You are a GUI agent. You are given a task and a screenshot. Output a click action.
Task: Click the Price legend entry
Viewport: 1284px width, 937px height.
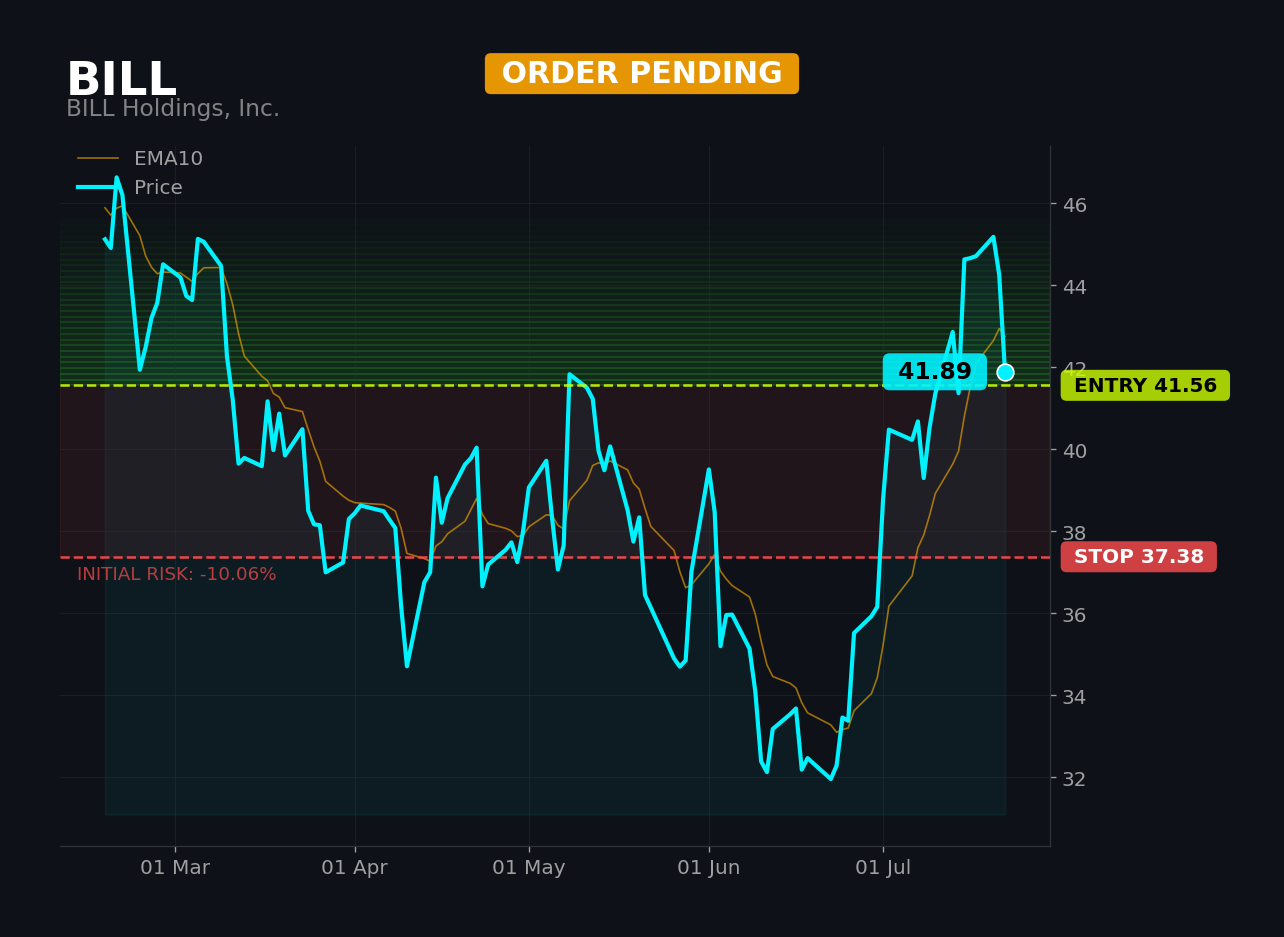point(130,188)
